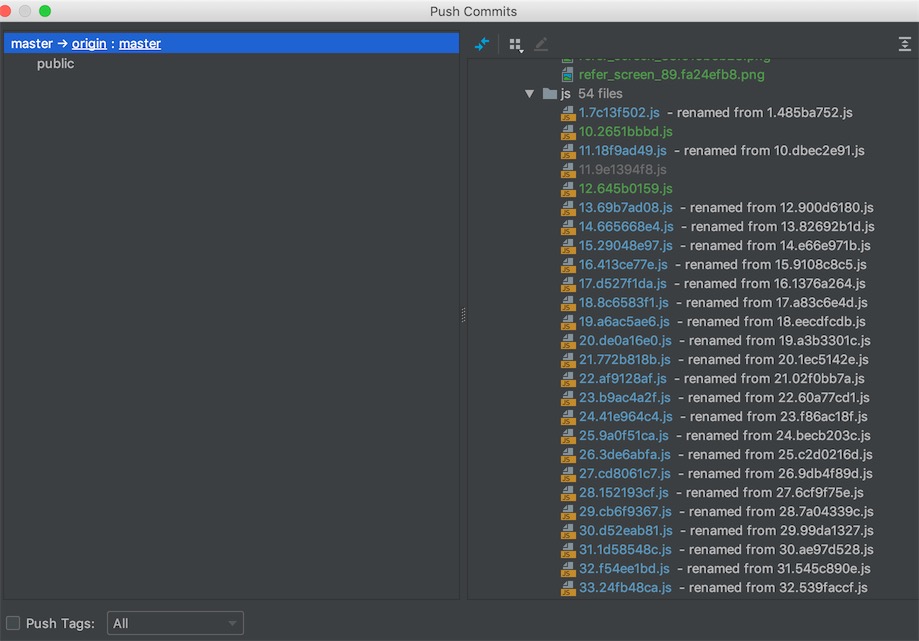919x641 pixels.
Task: Select the refer_screen_89.fa24efb8.png image icon
Action: pos(567,74)
